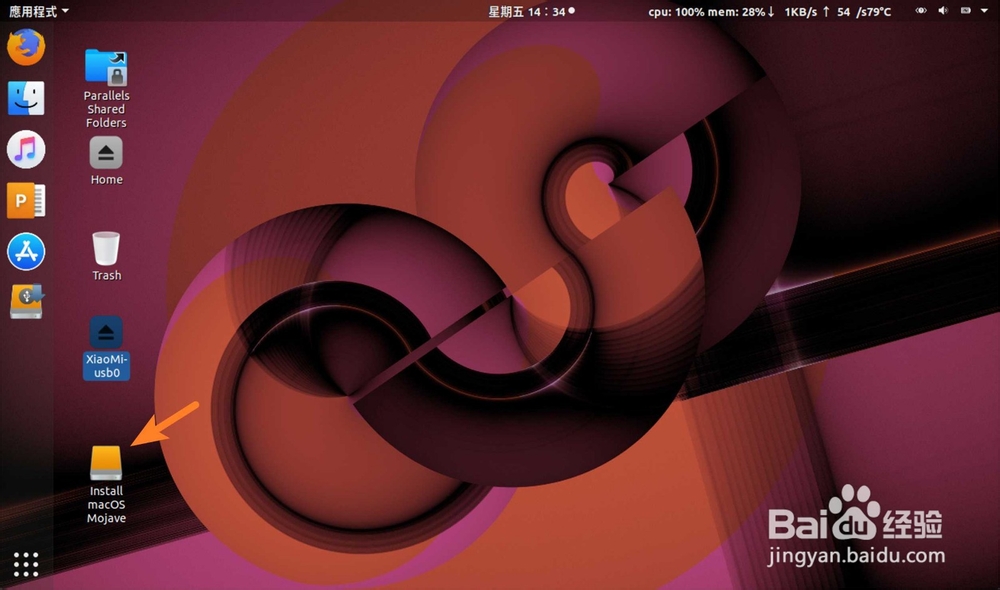Viewport: 1000px width, 590px height.
Task: Select the XiaoMi-usb0 drive icon
Action: (106, 348)
